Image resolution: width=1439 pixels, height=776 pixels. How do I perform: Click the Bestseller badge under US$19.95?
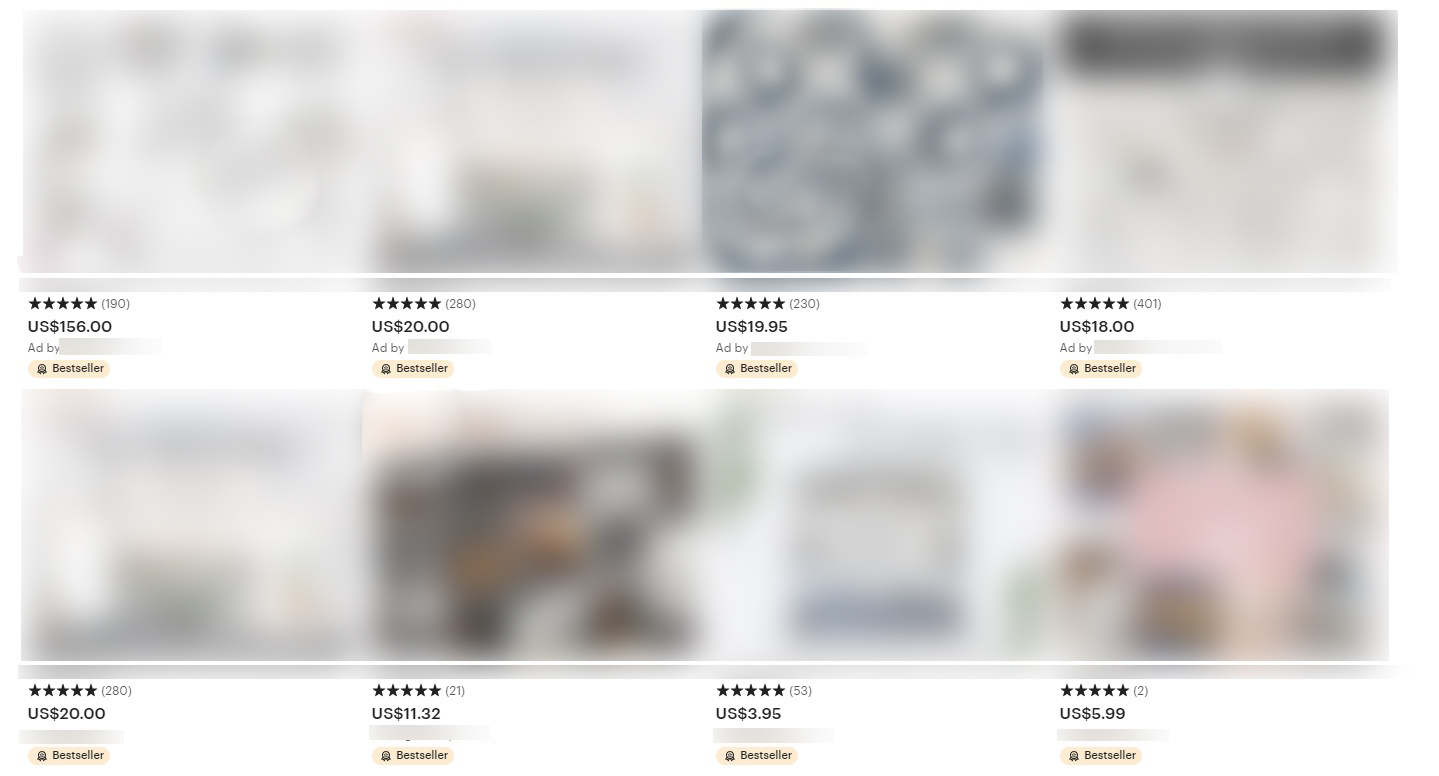pyautogui.click(x=757, y=368)
